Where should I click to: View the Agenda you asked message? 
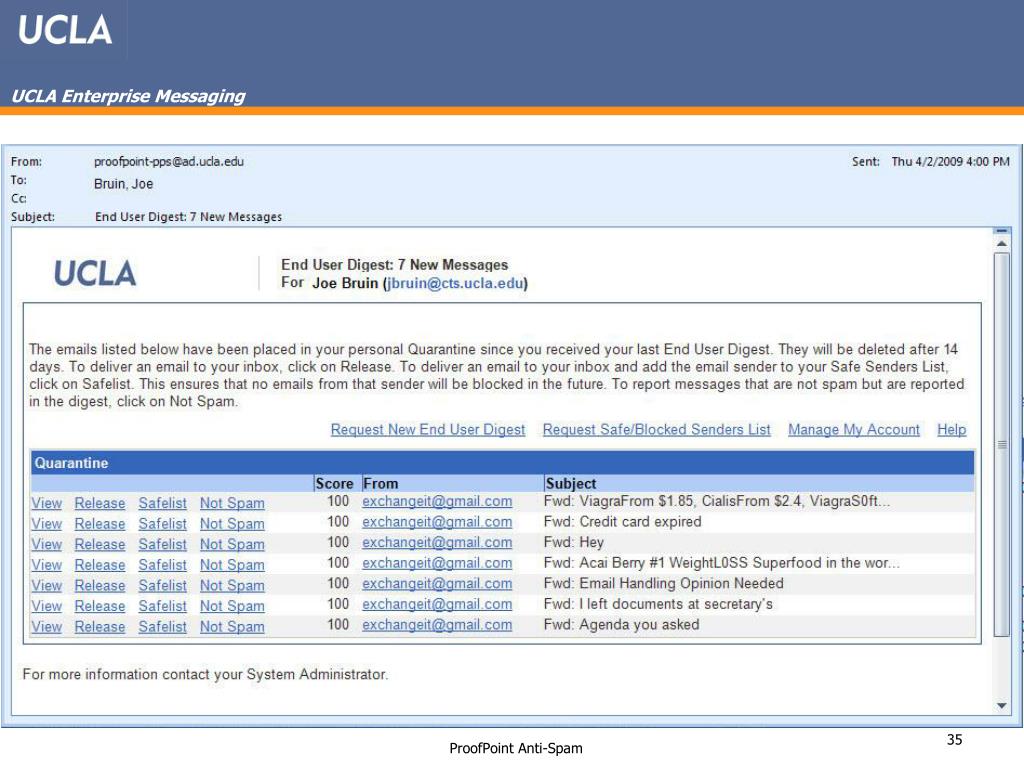(46, 627)
